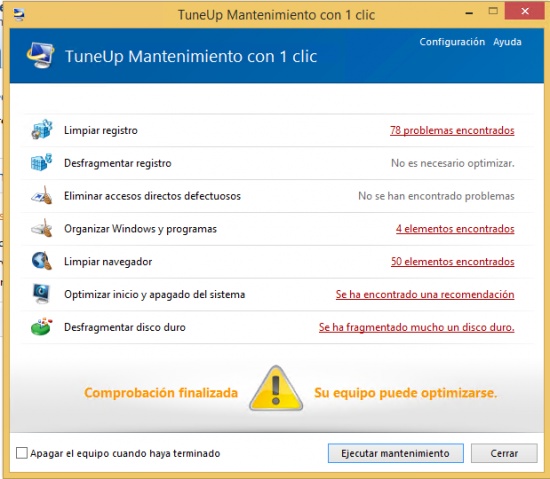This screenshot has width=550, height=479.
Task: Select Eliminar accesos directos defectuosos label
Action: (152, 196)
